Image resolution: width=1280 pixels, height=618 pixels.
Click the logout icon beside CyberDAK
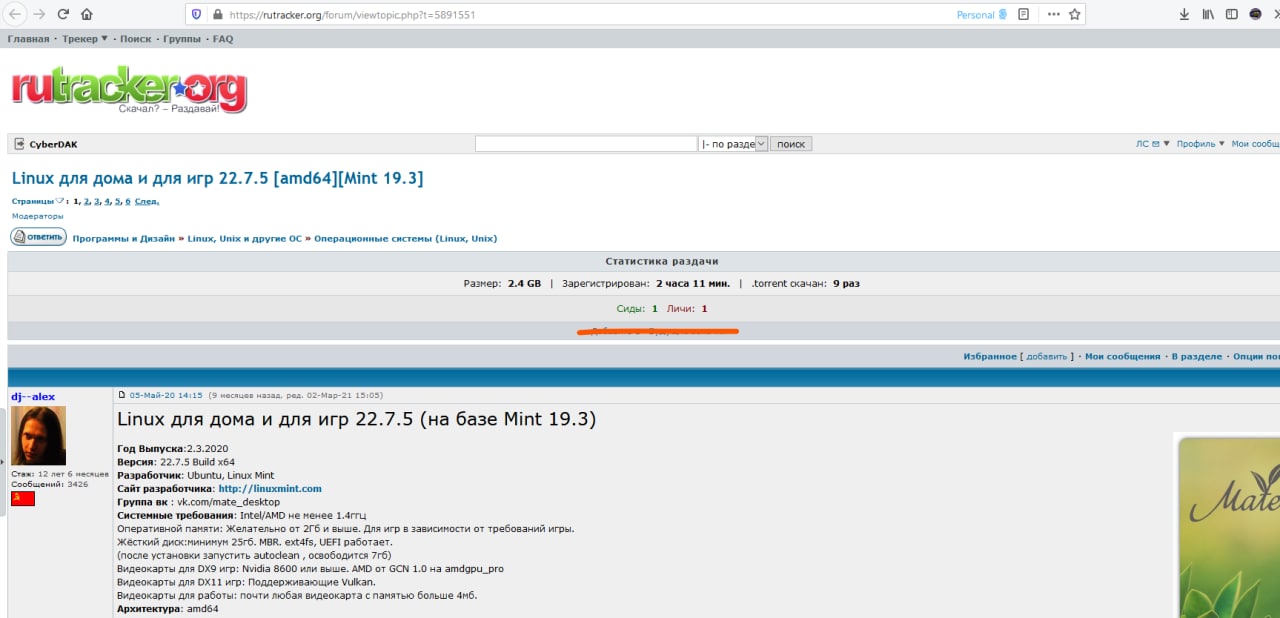[x=19, y=144]
